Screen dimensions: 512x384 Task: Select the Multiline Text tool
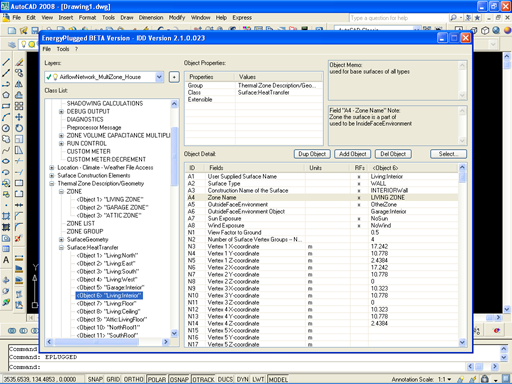(6, 260)
